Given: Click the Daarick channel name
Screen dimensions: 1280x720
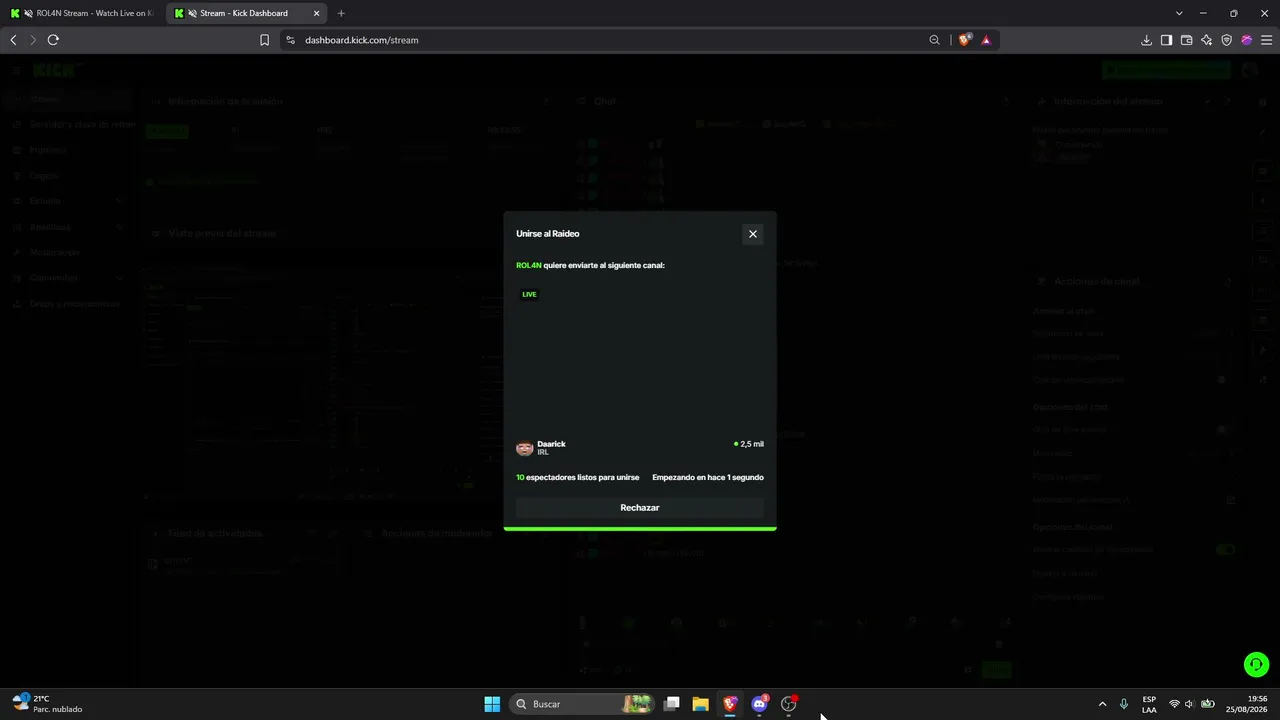Looking at the screenshot, I should click(x=551, y=444).
